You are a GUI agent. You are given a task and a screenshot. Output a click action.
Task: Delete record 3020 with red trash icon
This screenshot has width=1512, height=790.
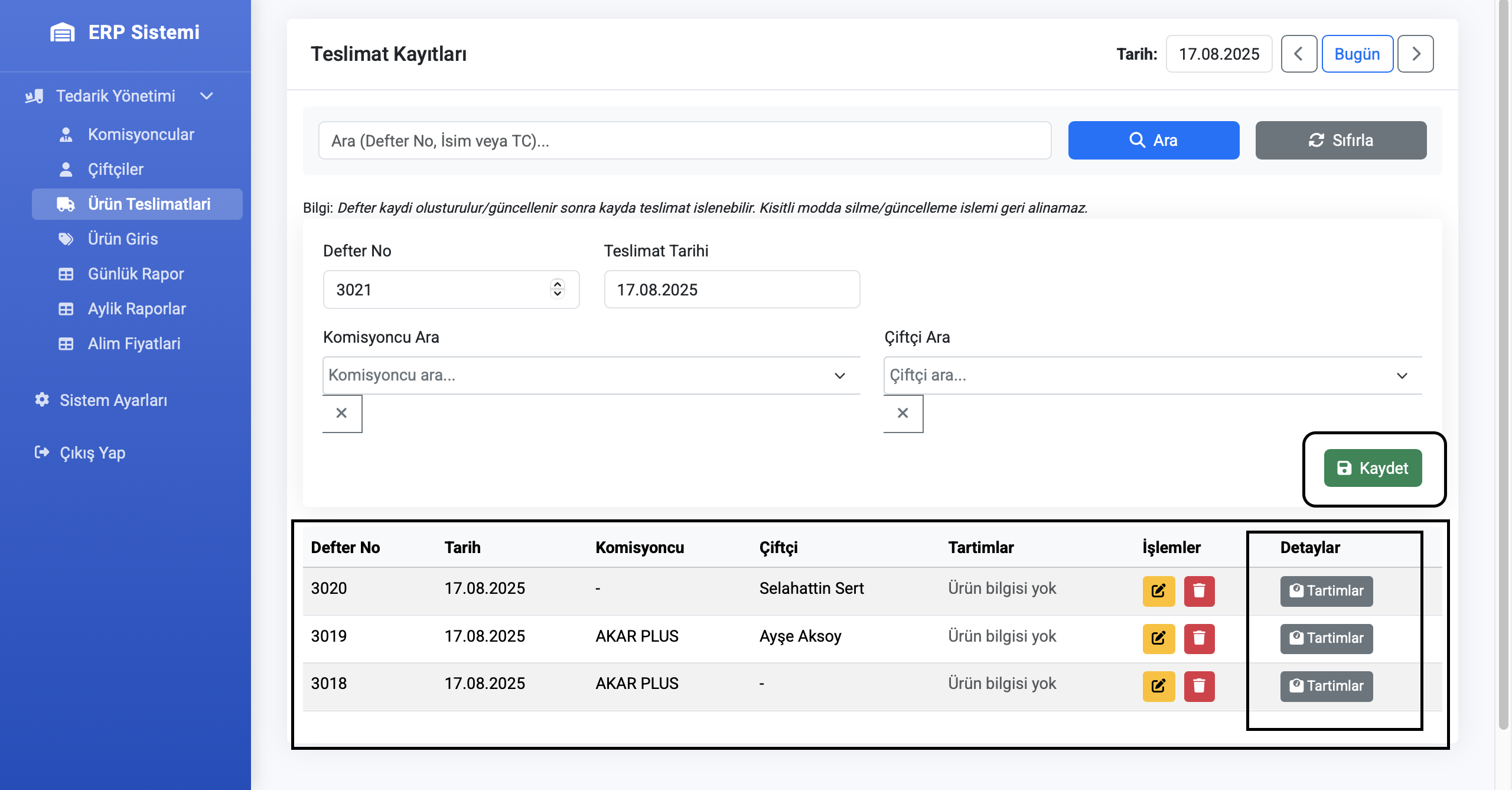click(x=1199, y=591)
